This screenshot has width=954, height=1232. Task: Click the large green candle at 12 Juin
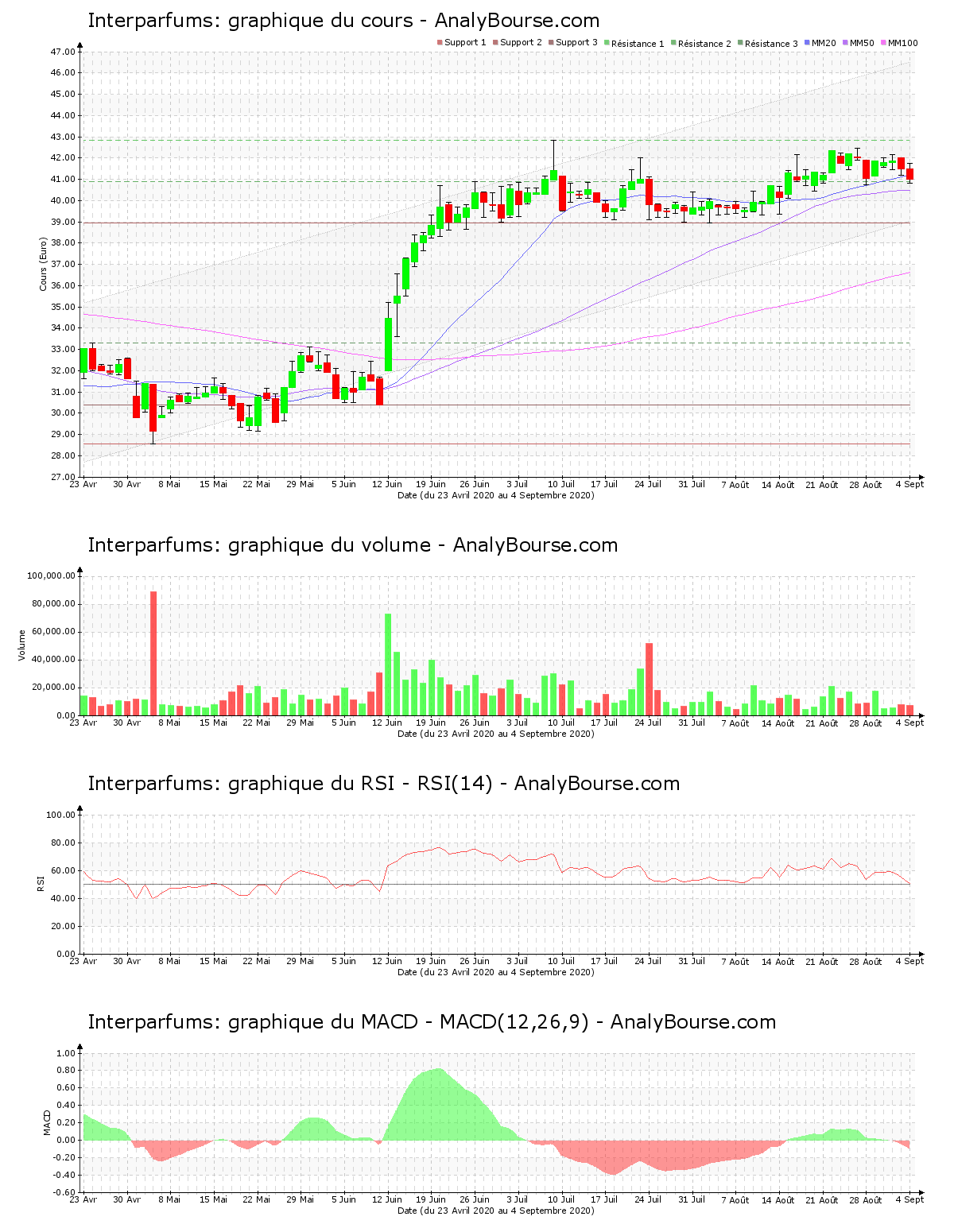(x=388, y=344)
